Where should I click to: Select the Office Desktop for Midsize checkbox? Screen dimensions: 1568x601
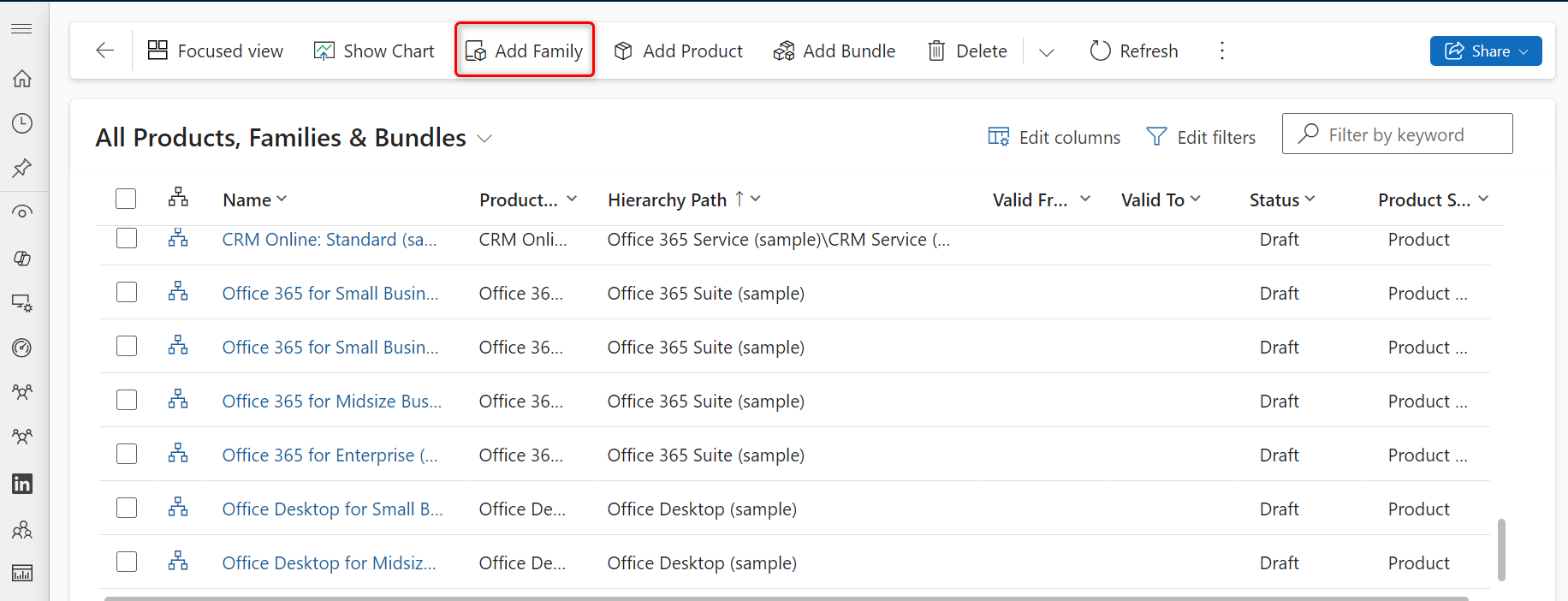coord(127,562)
